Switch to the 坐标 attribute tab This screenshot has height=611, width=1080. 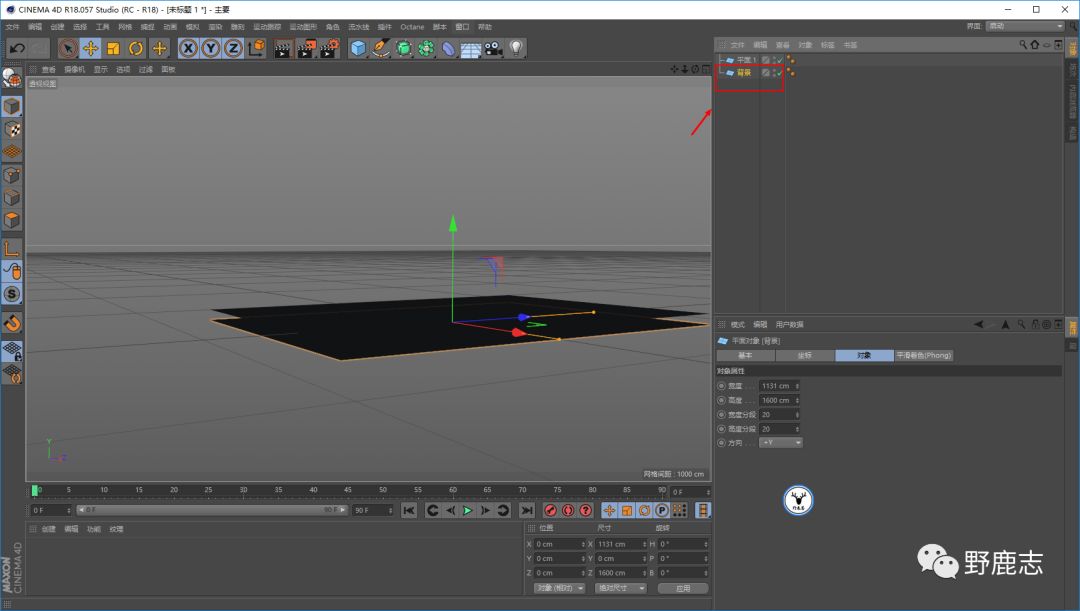(x=805, y=355)
